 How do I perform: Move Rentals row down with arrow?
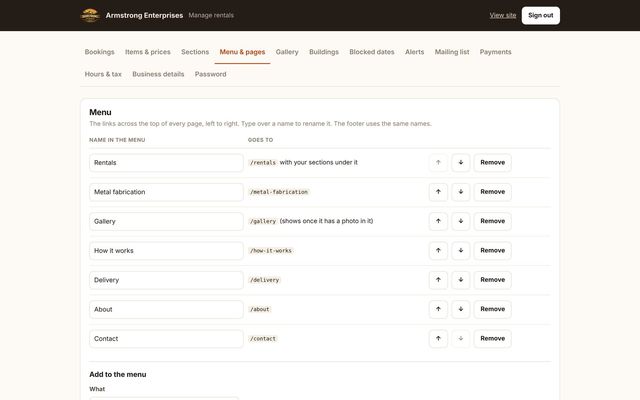point(460,162)
